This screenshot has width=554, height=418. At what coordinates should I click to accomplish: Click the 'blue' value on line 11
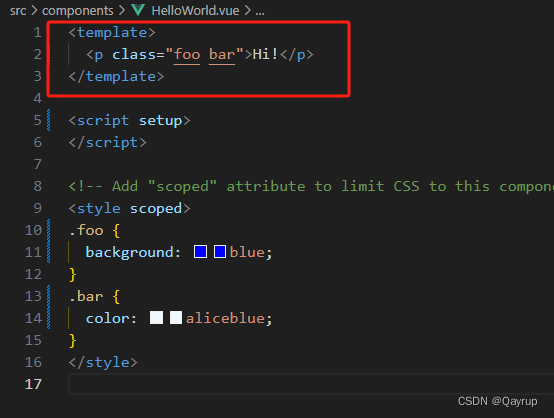click(247, 252)
